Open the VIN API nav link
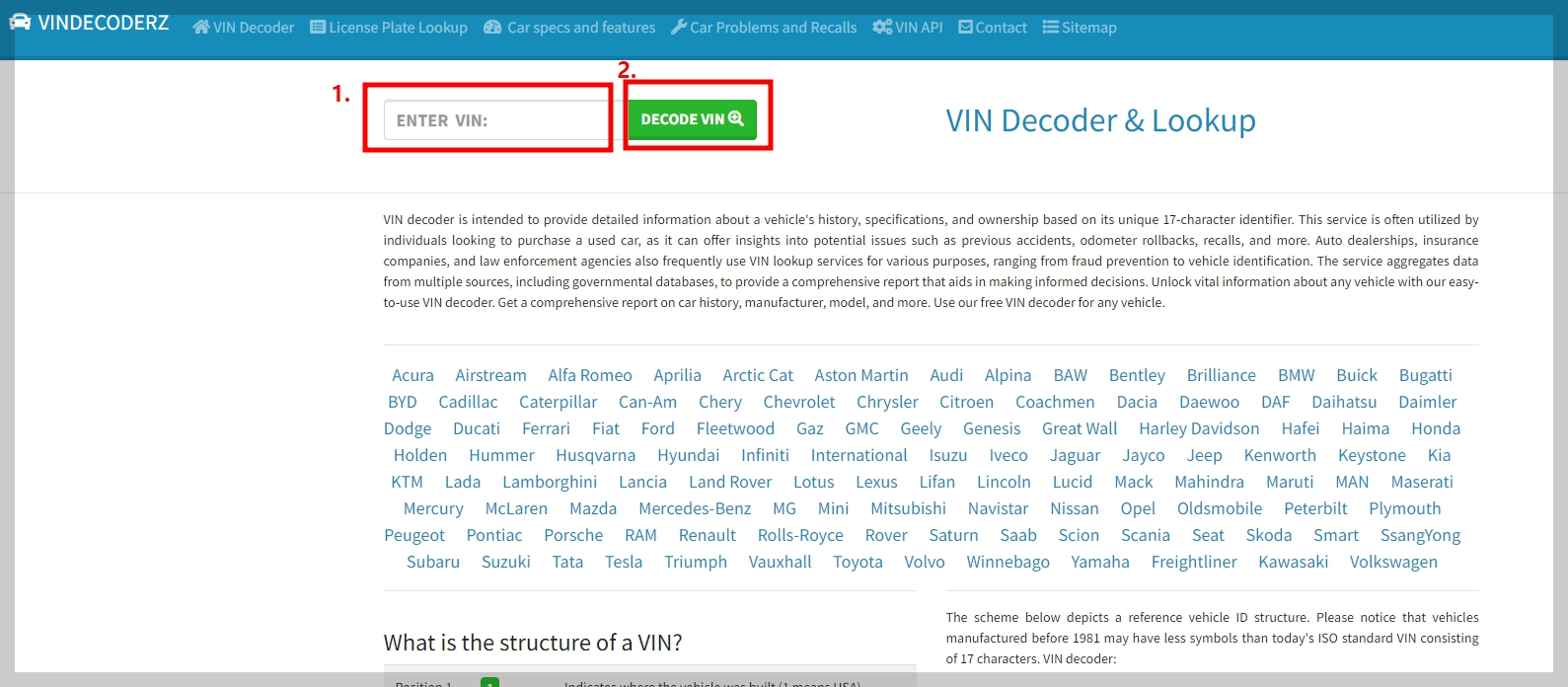 coord(908,28)
